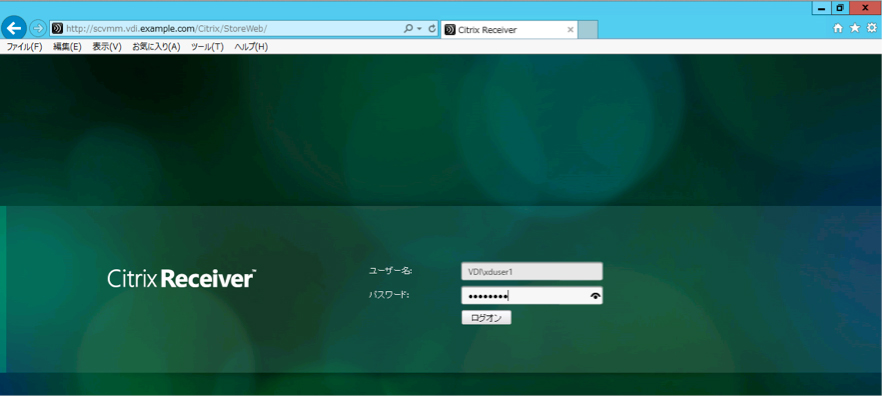Click the ログオン button
Screen dimensions: 882x396
click(487, 318)
